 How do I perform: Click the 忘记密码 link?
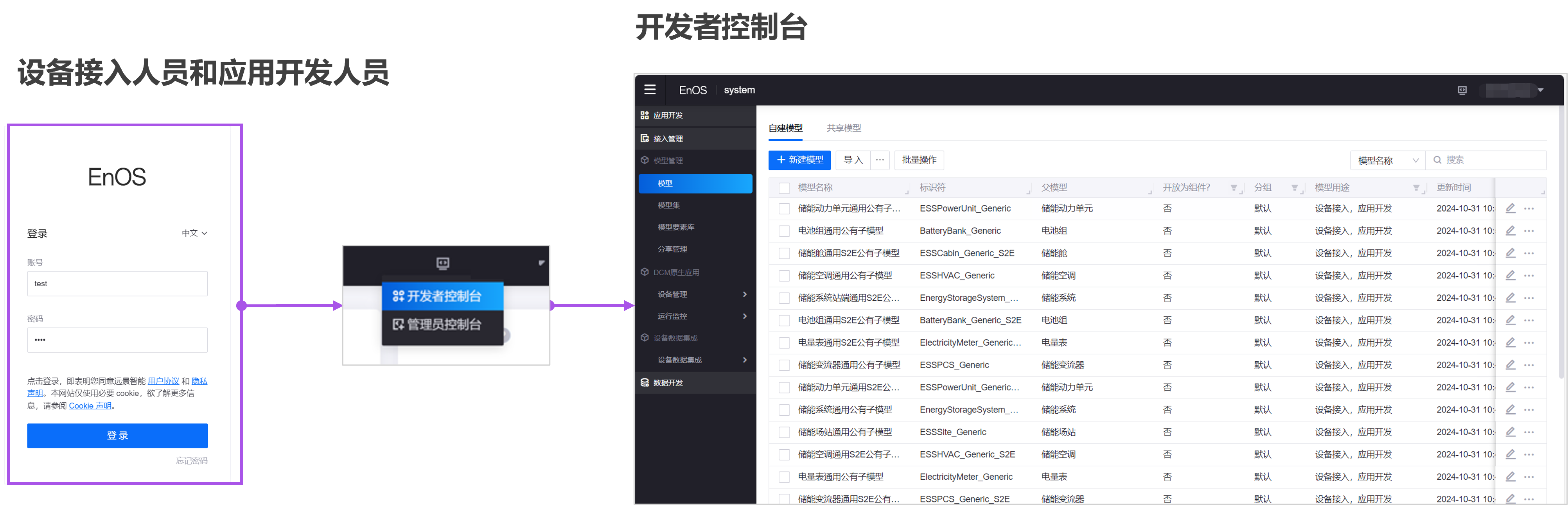point(192,461)
